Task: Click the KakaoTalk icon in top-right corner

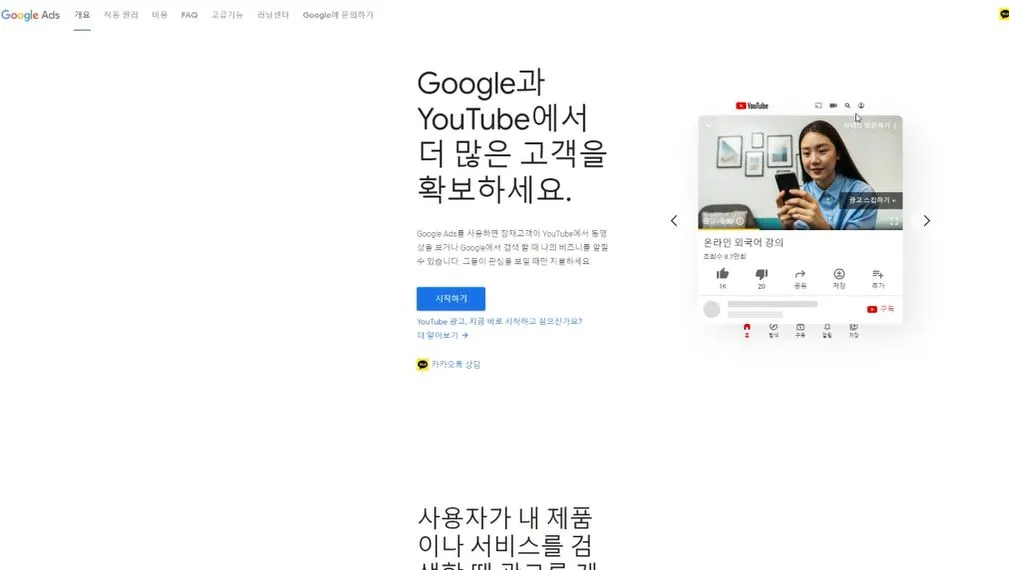Action: coord(1004,14)
